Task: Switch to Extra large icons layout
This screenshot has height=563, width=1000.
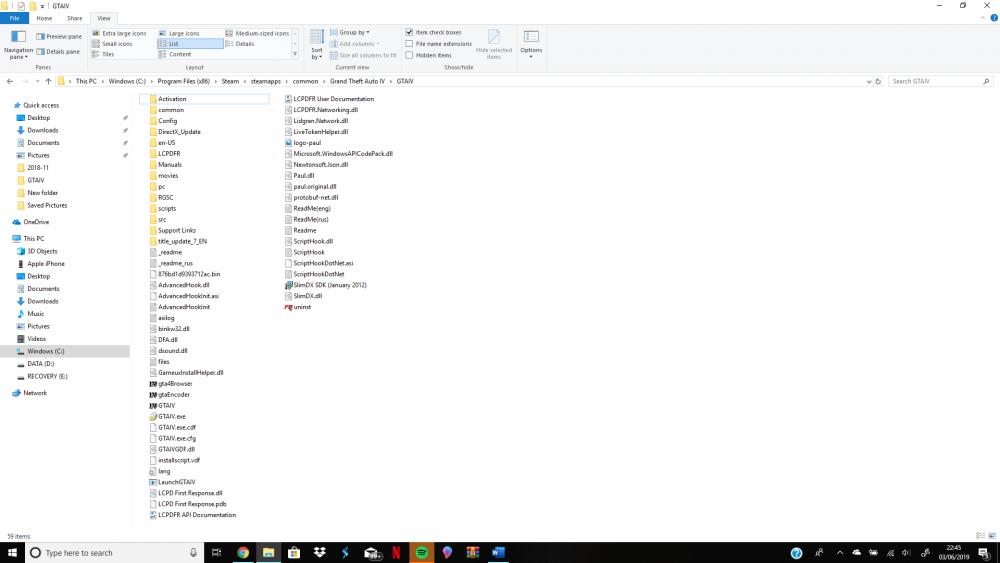Action: (119, 33)
